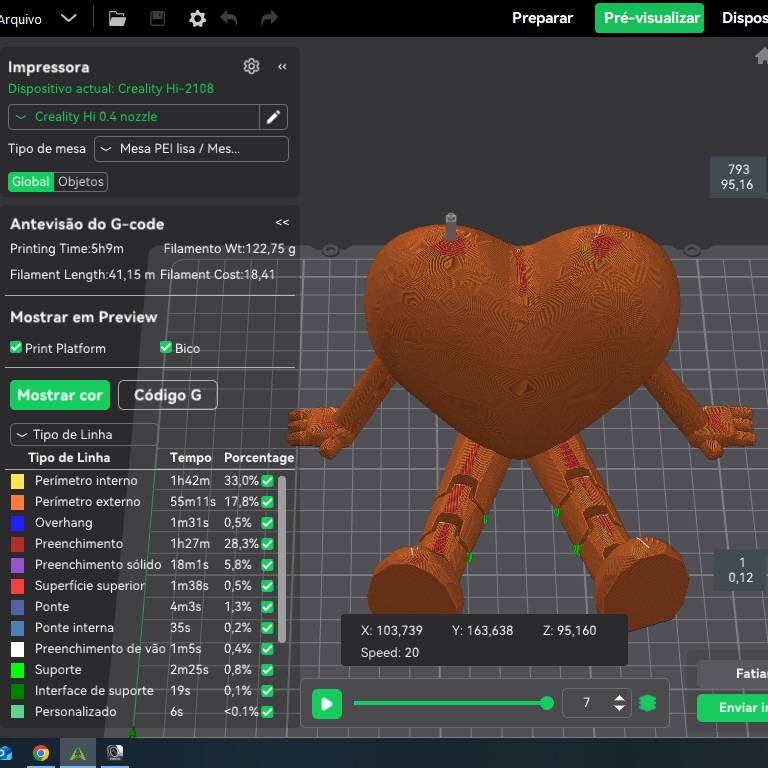
Task: Open Google Chrome from the taskbar
Action: pyautogui.click(x=41, y=753)
